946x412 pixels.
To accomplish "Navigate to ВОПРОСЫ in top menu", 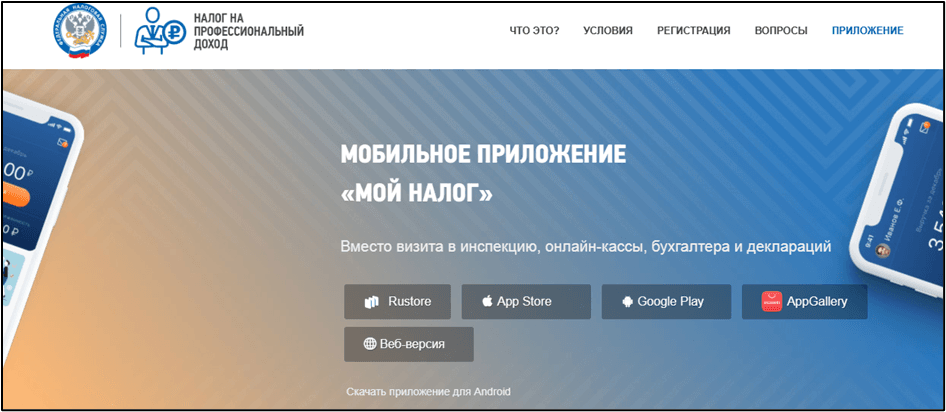I will 783,31.
